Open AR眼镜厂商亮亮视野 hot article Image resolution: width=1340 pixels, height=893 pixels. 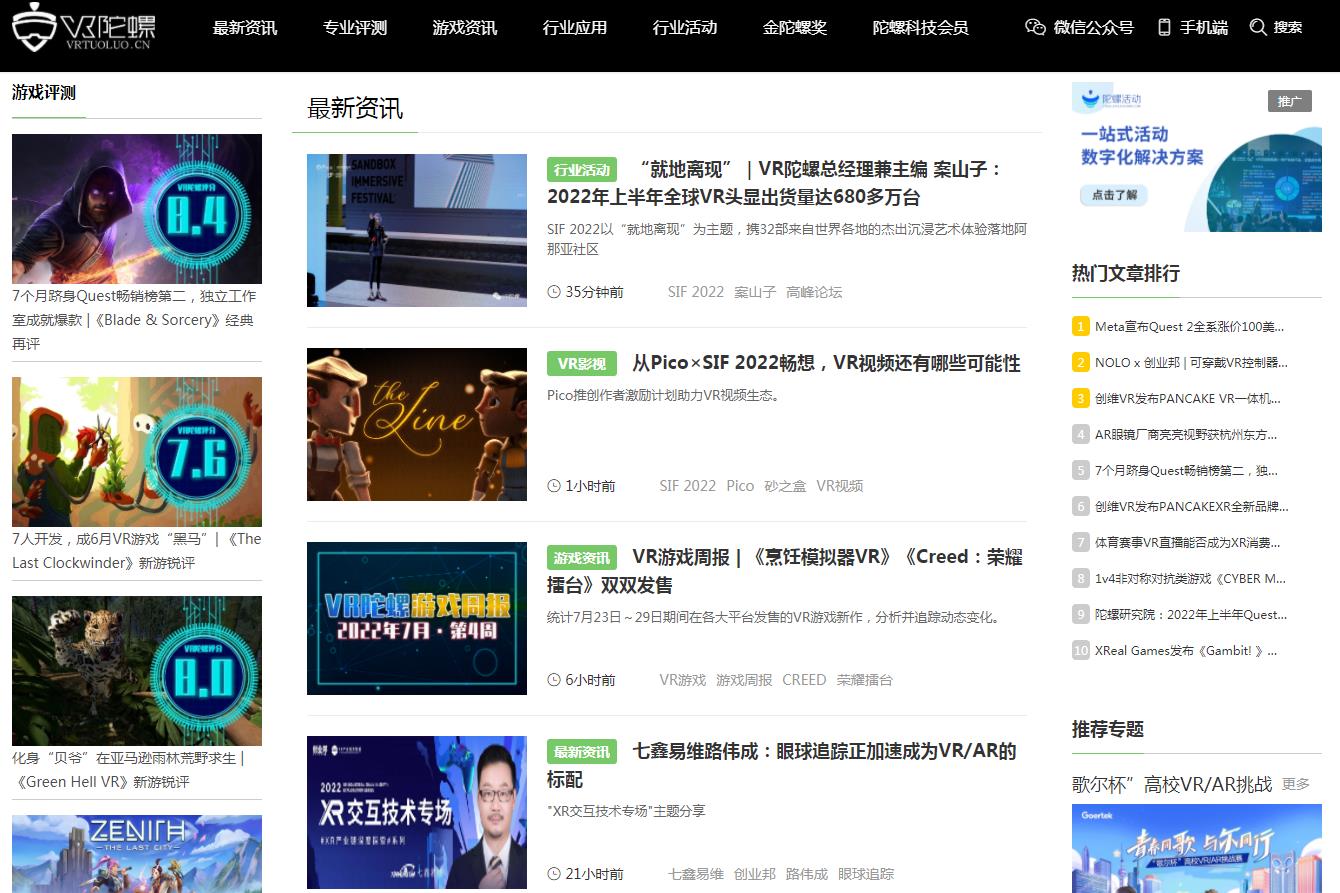coord(1187,434)
